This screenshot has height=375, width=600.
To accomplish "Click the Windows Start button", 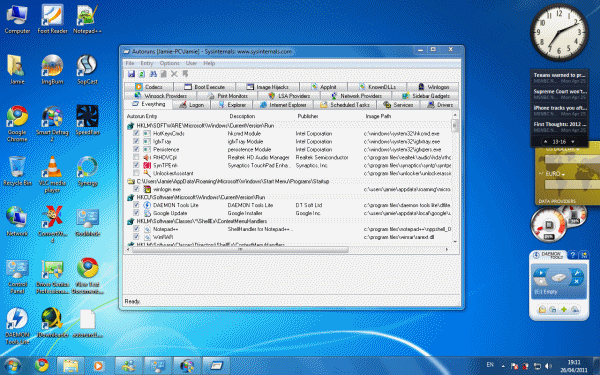I will point(13,366).
